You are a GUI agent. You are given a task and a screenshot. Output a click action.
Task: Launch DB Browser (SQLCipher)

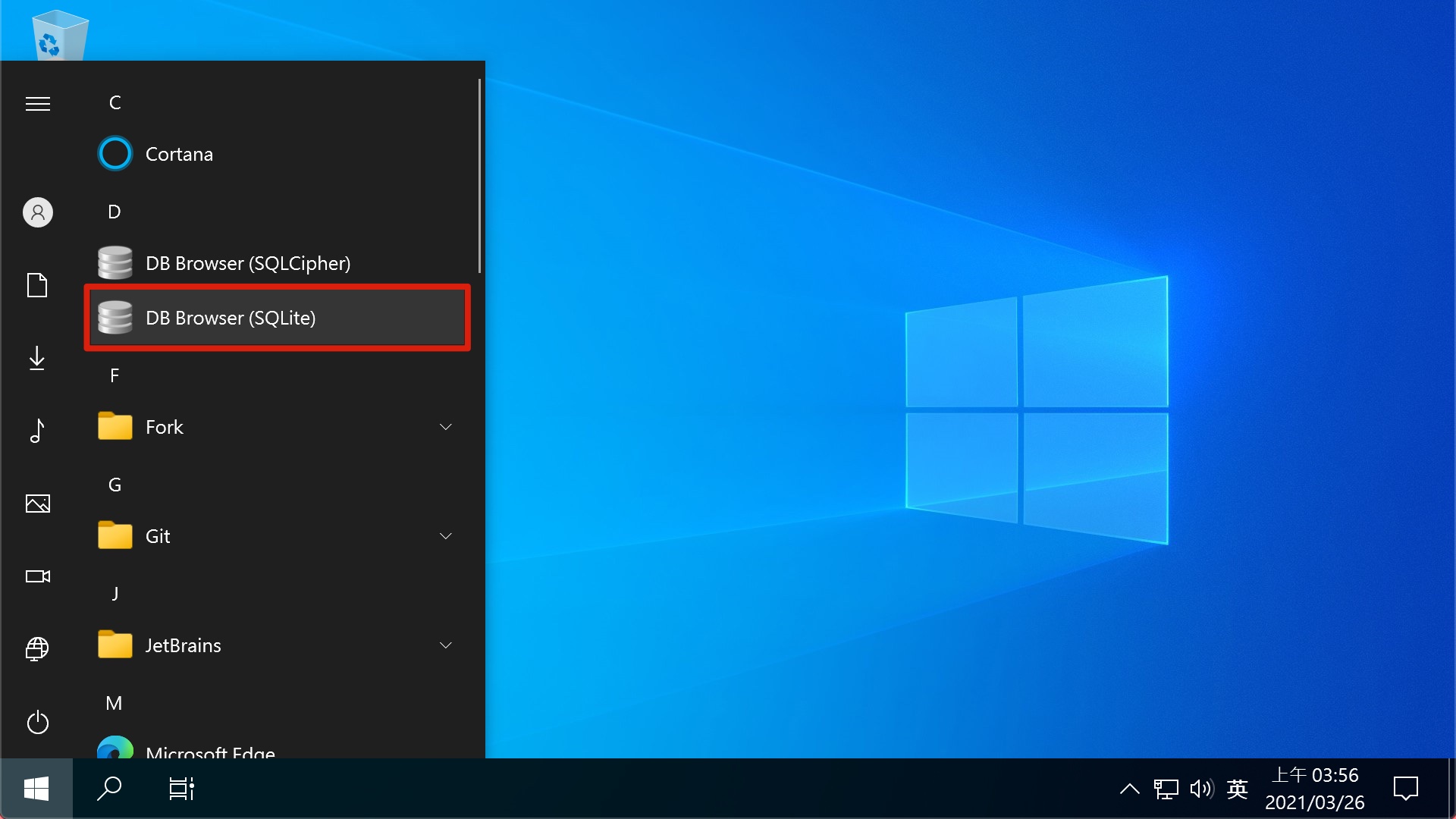point(278,263)
